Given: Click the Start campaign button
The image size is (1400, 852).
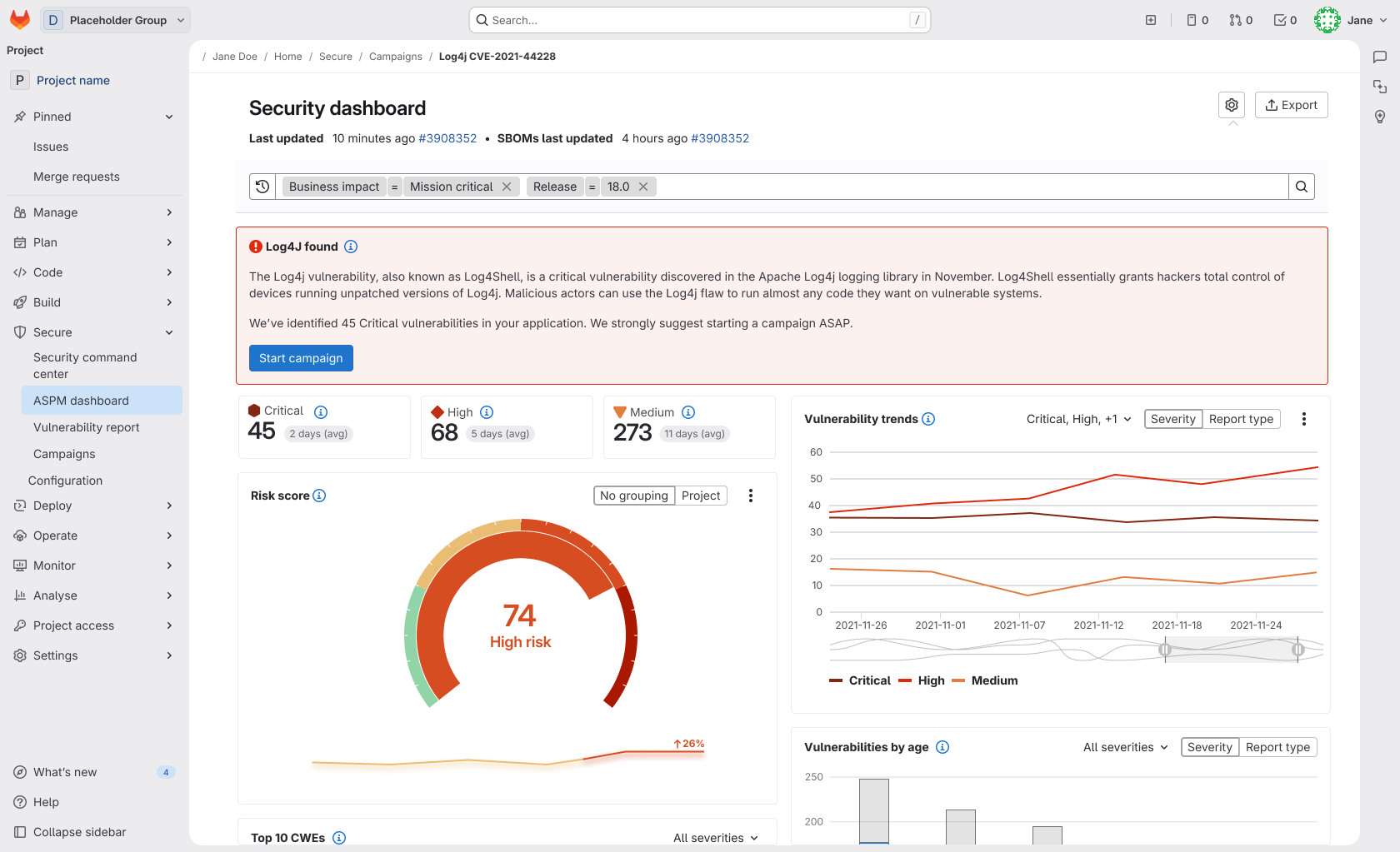Looking at the screenshot, I should (x=301, y=358).
